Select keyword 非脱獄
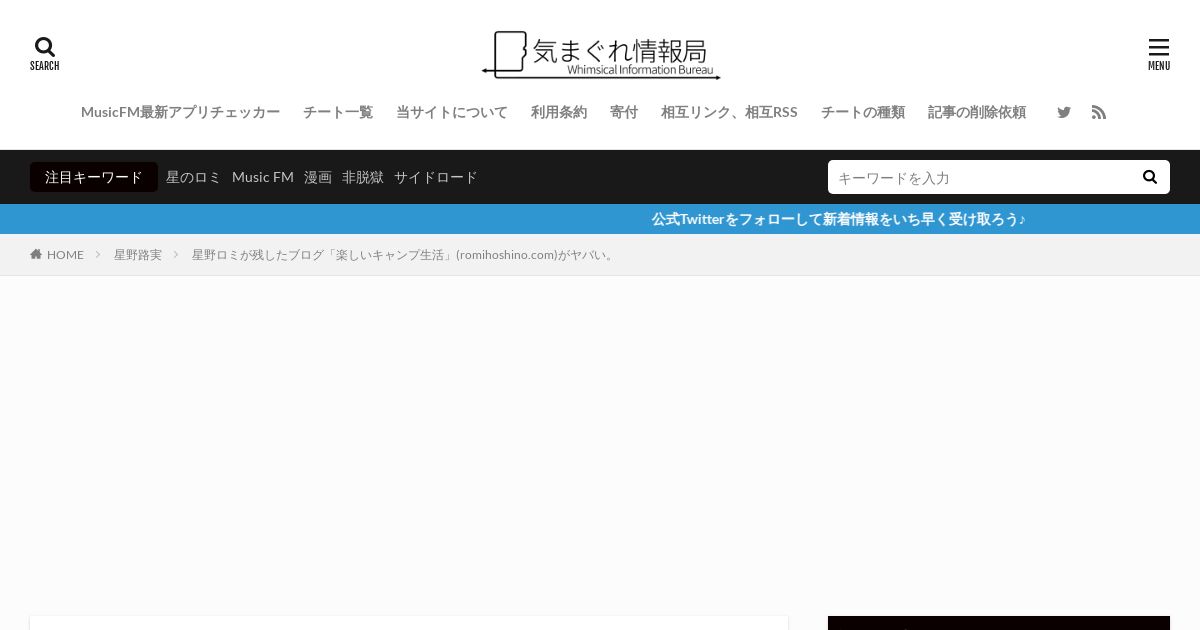 pos(363,177)
